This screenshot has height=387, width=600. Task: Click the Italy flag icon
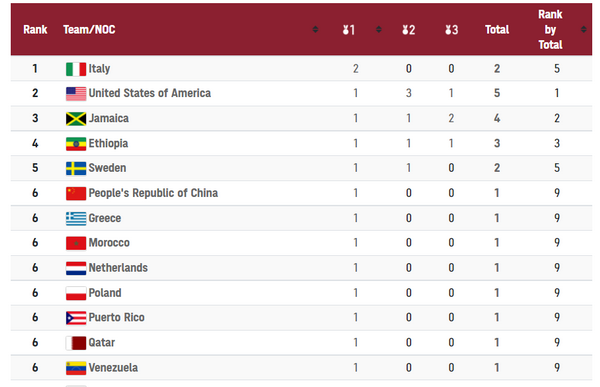(x=76, y=69)
